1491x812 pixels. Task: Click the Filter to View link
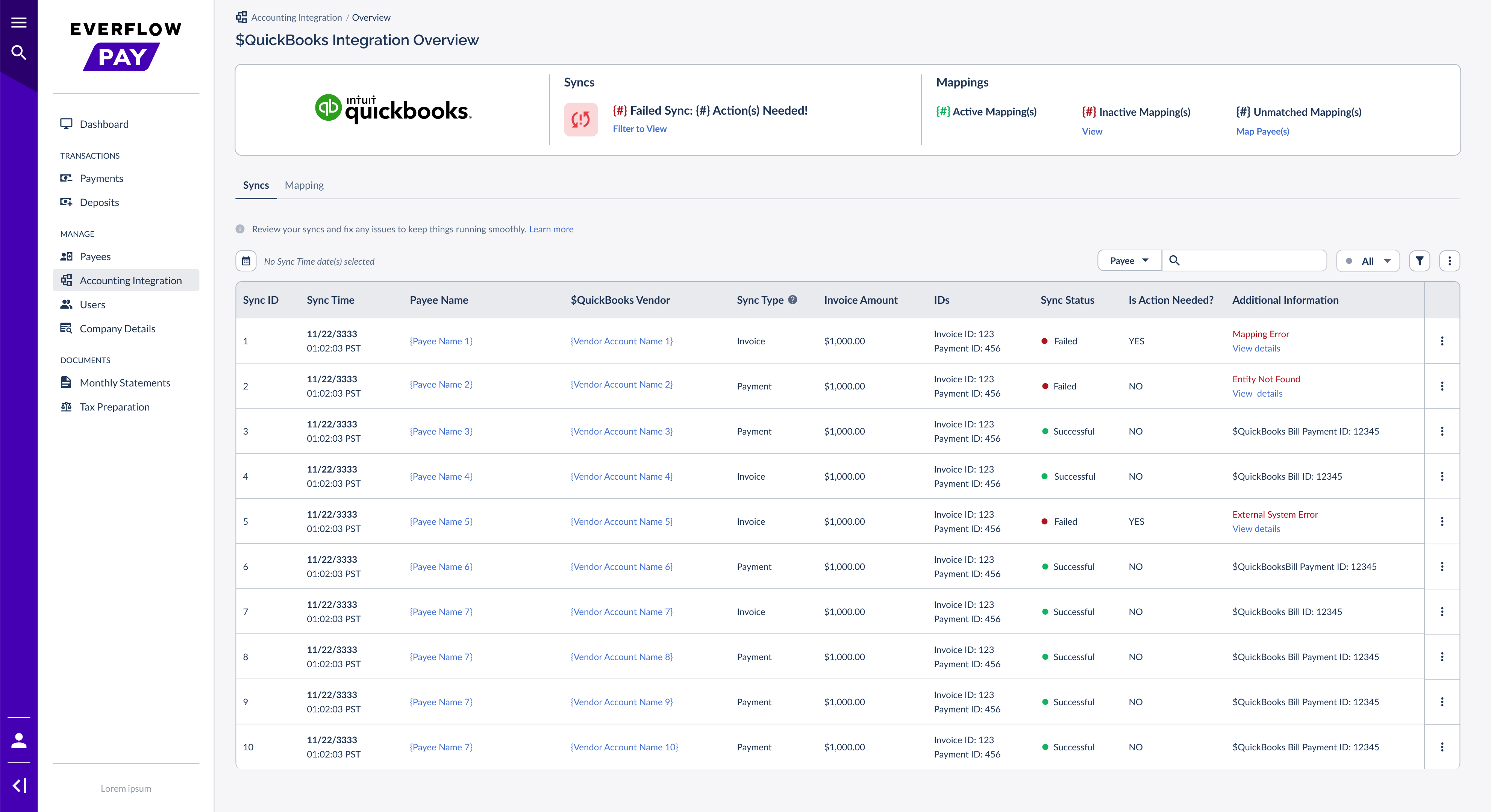pyautogui.click(x=639, y=129)
